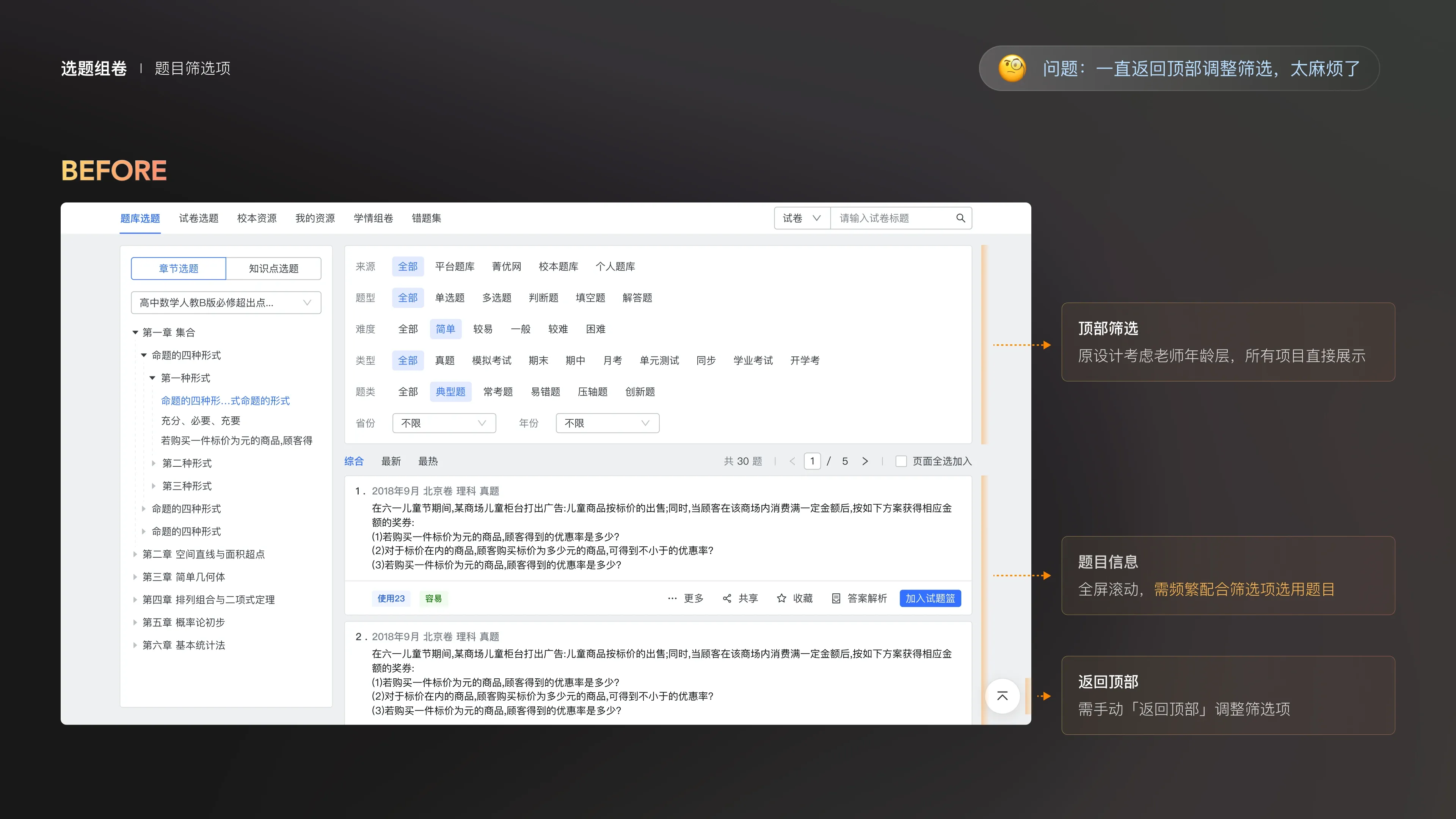Select difficulty filter 较易
Viewport: 1456px width, 819px height.
[483, 329]
